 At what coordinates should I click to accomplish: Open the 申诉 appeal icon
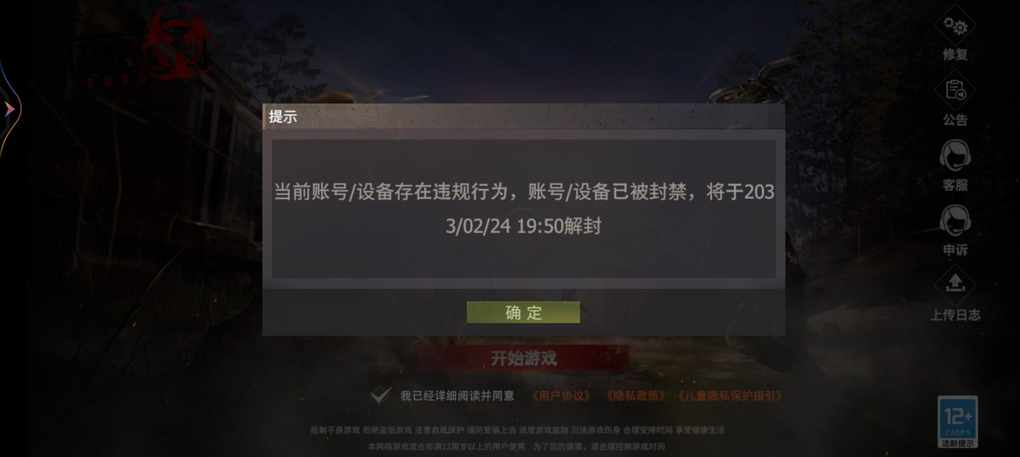click(x=955, y=220)
